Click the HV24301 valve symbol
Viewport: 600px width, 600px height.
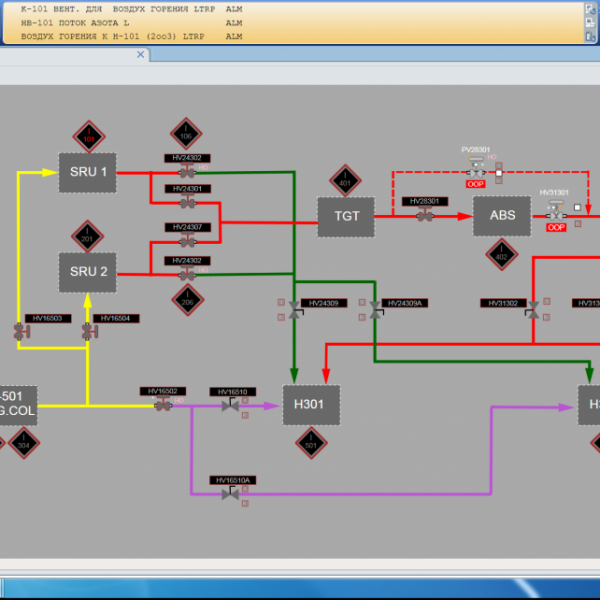click(x=186, y=203)
